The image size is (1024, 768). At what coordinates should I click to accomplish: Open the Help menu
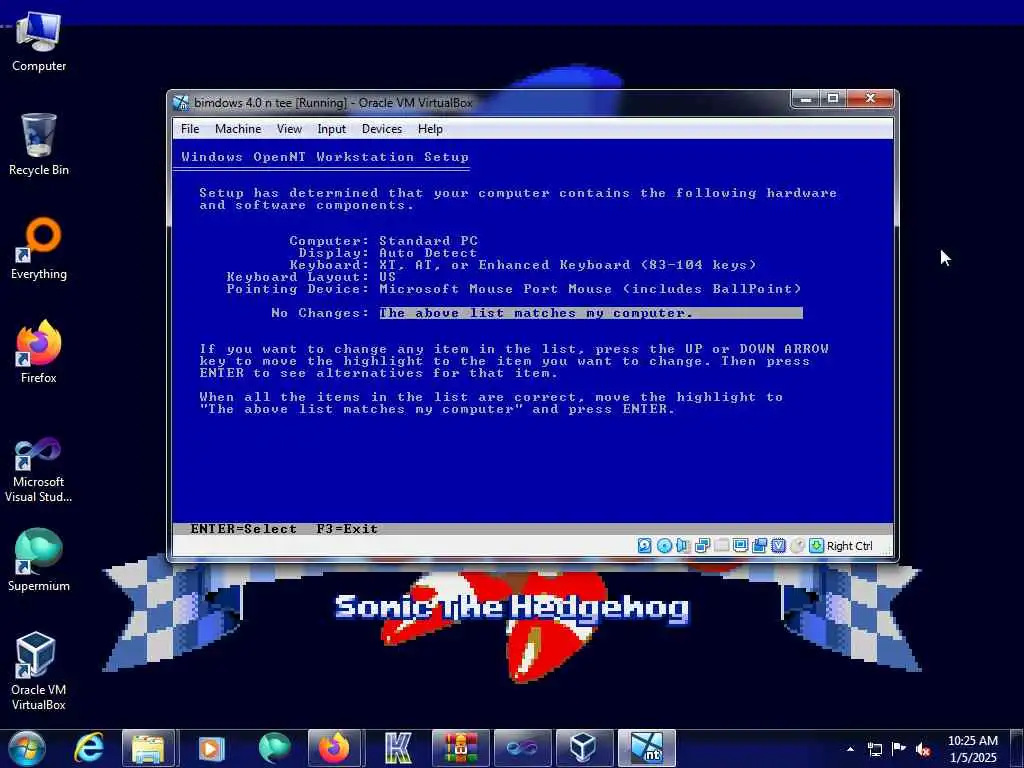430,129
